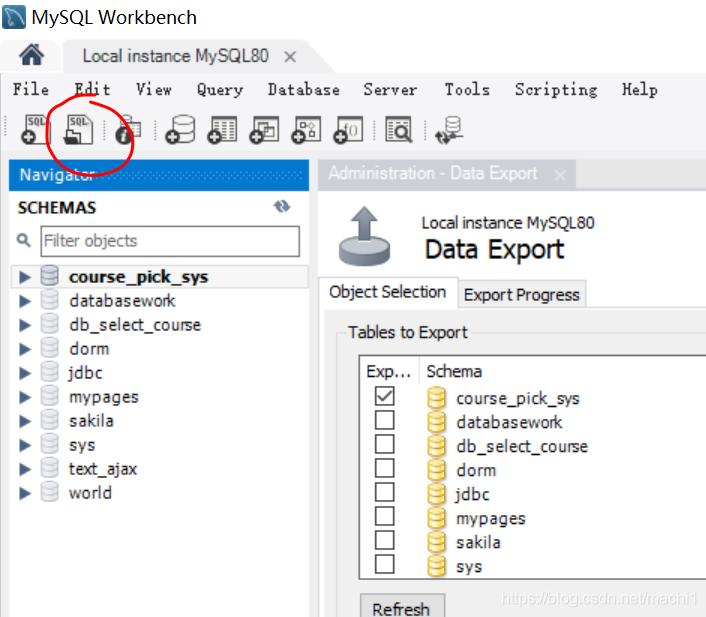Switch to the Object Selection tab
The image size is (706, 617).
(x=388, y=292)
